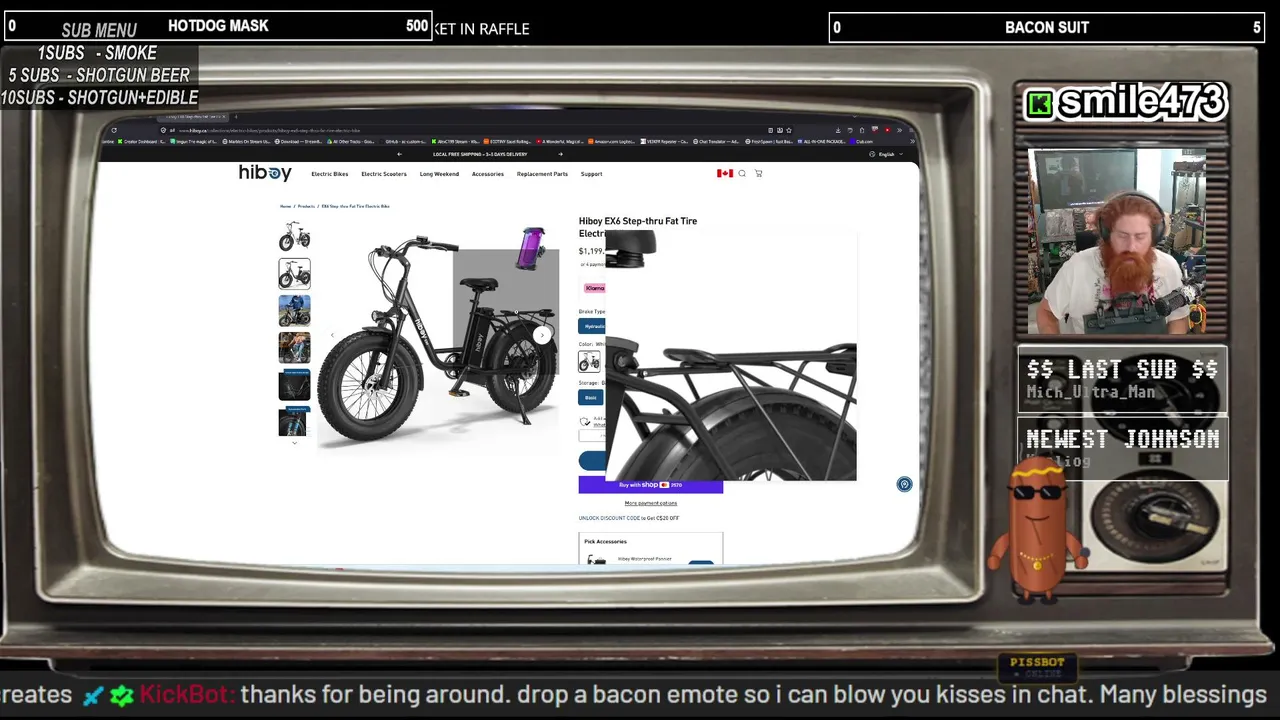Select the third thumbnail with rider
1280x720 pixels.
294,310
